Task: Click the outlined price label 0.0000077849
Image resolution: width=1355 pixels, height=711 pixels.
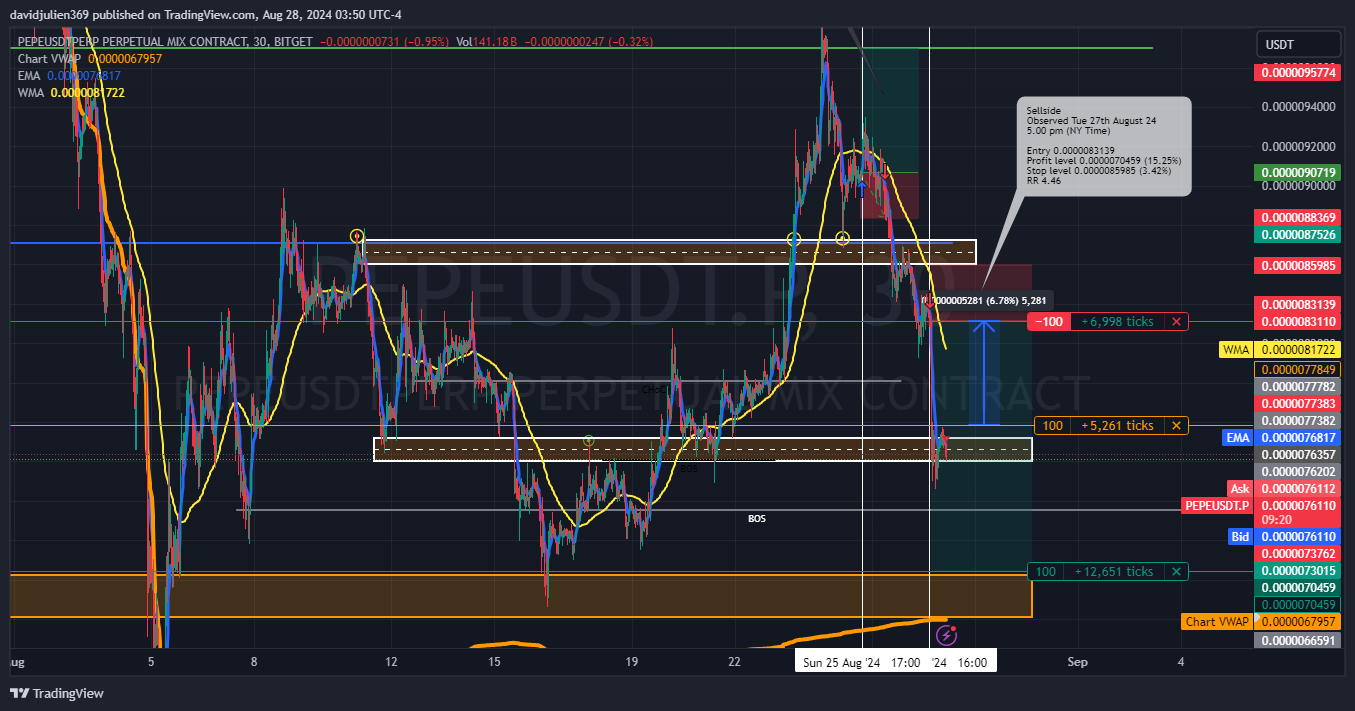Action: pyautogui.click(x=1297, y=370)
